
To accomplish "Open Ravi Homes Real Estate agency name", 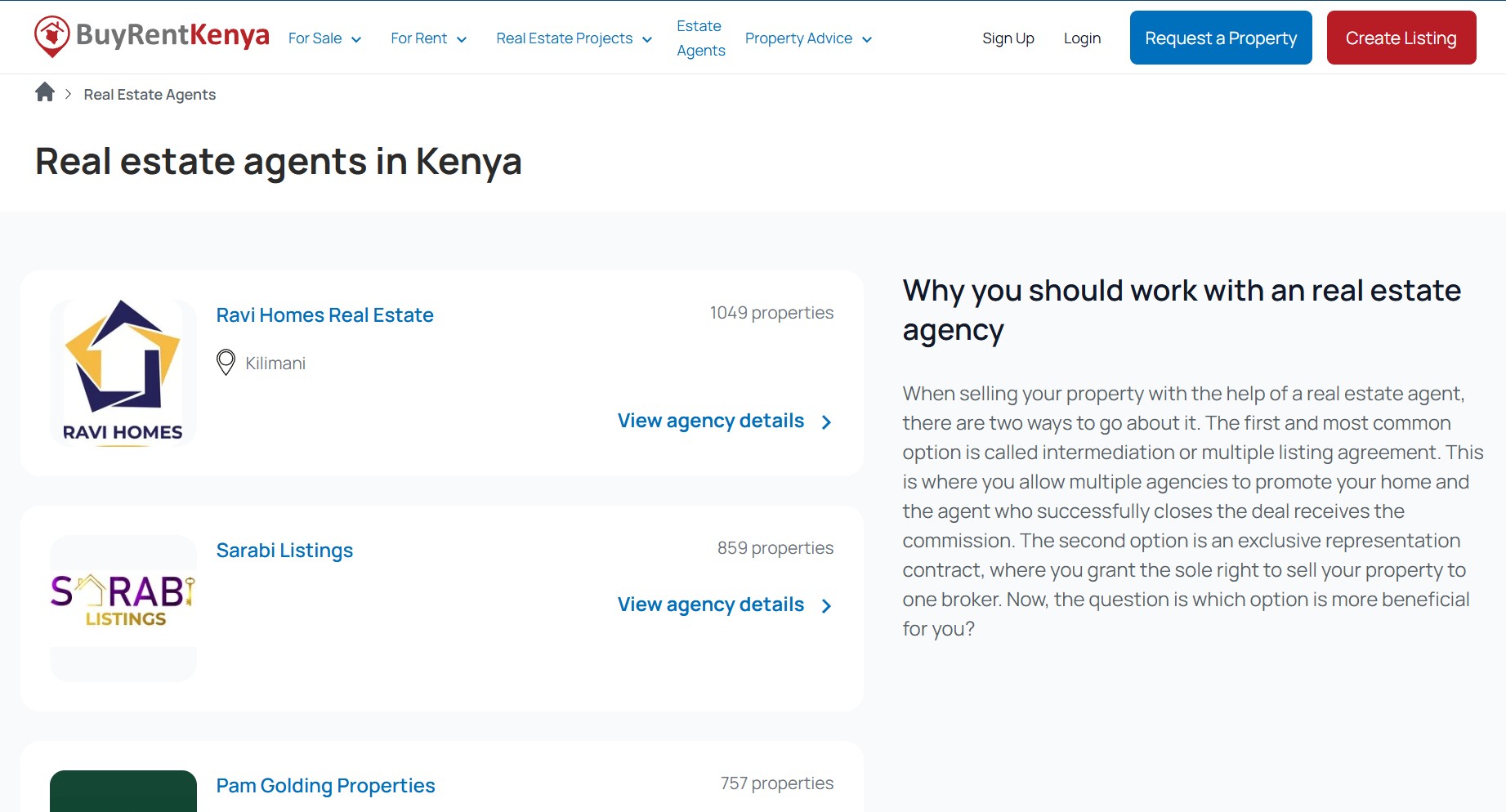I will 324,315.
